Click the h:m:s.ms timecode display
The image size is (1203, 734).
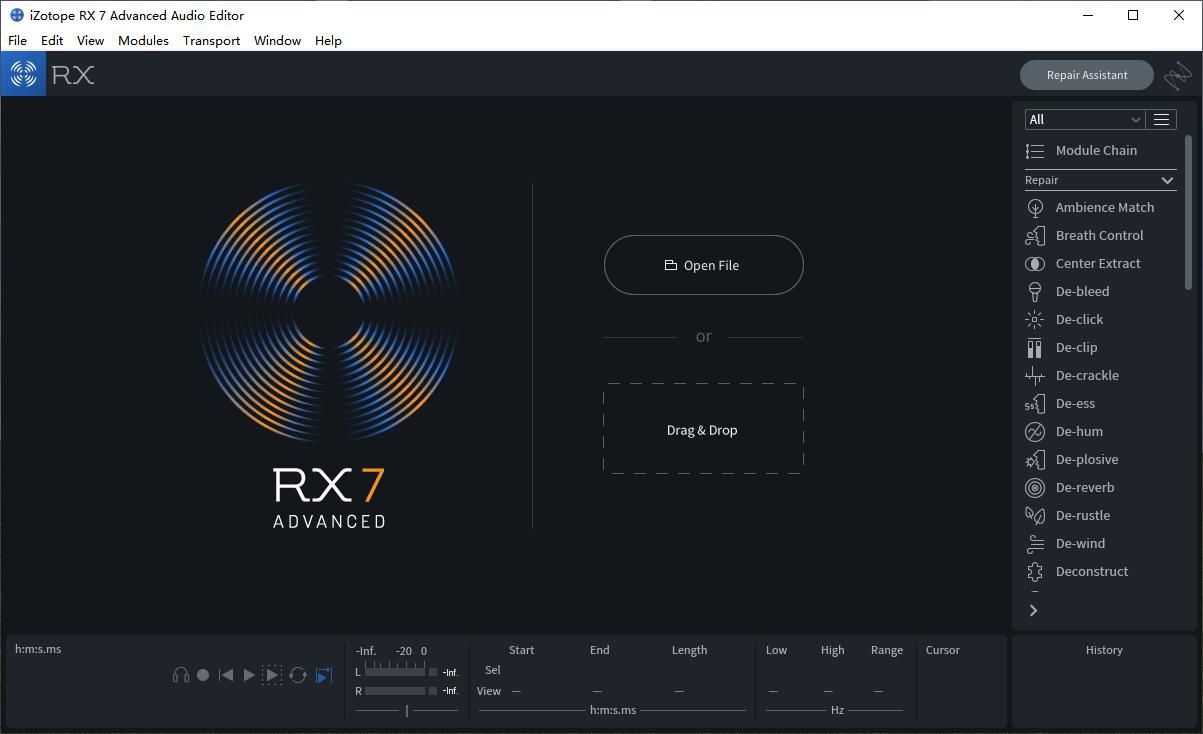pyautogui.click(x=38, y=649)
